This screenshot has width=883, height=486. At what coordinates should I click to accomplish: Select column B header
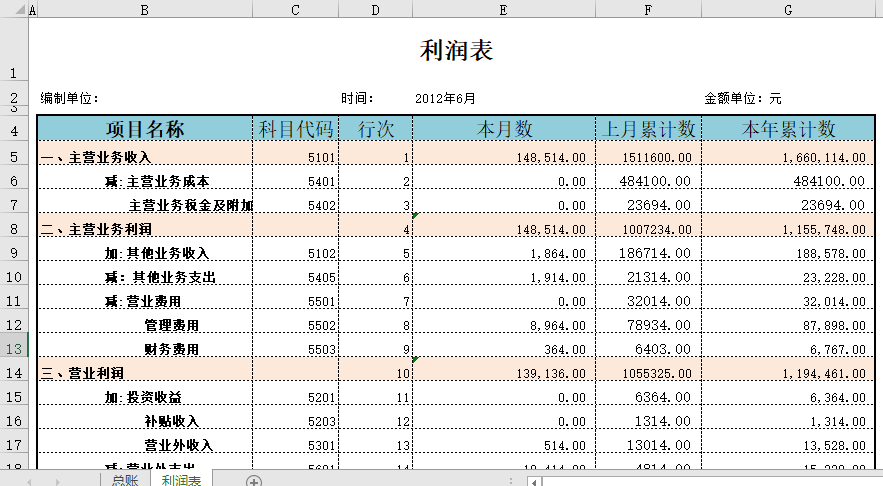pyautogui.click(x=145, y=9)
